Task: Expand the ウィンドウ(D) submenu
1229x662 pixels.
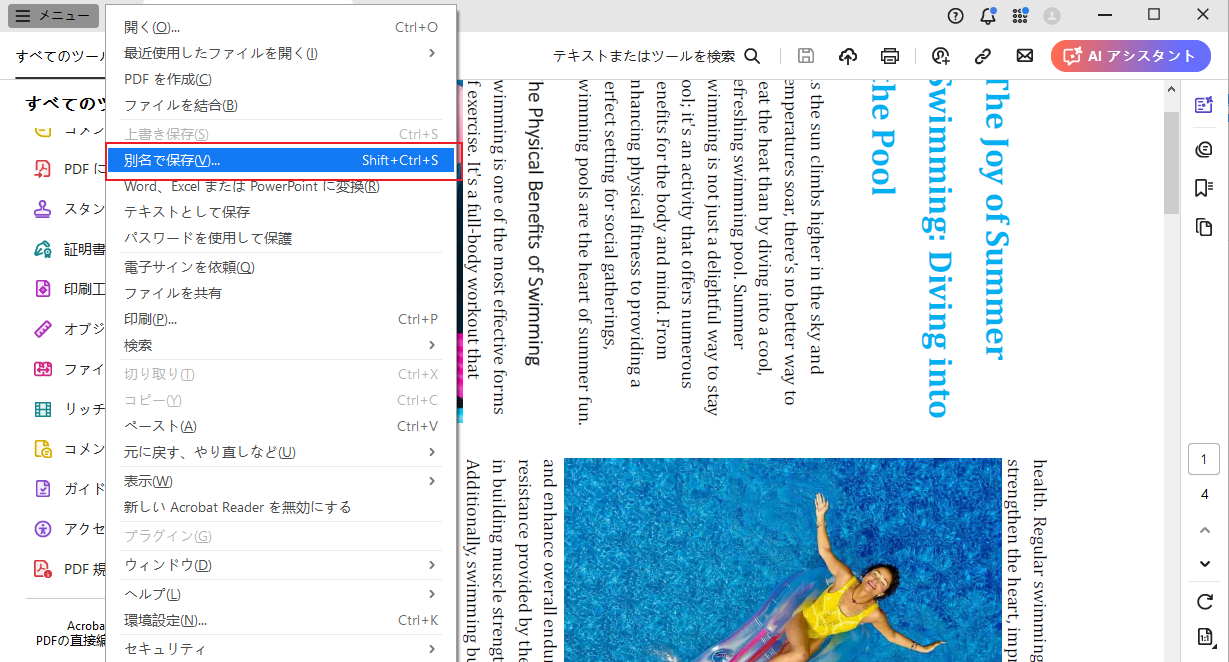Action: tap(281, 565)
